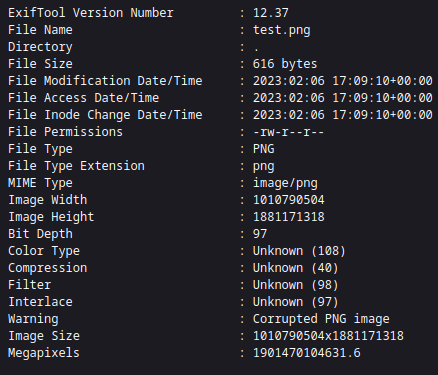
Task: Click the Interlace value Unknown (97)
Action: (295, 302)
